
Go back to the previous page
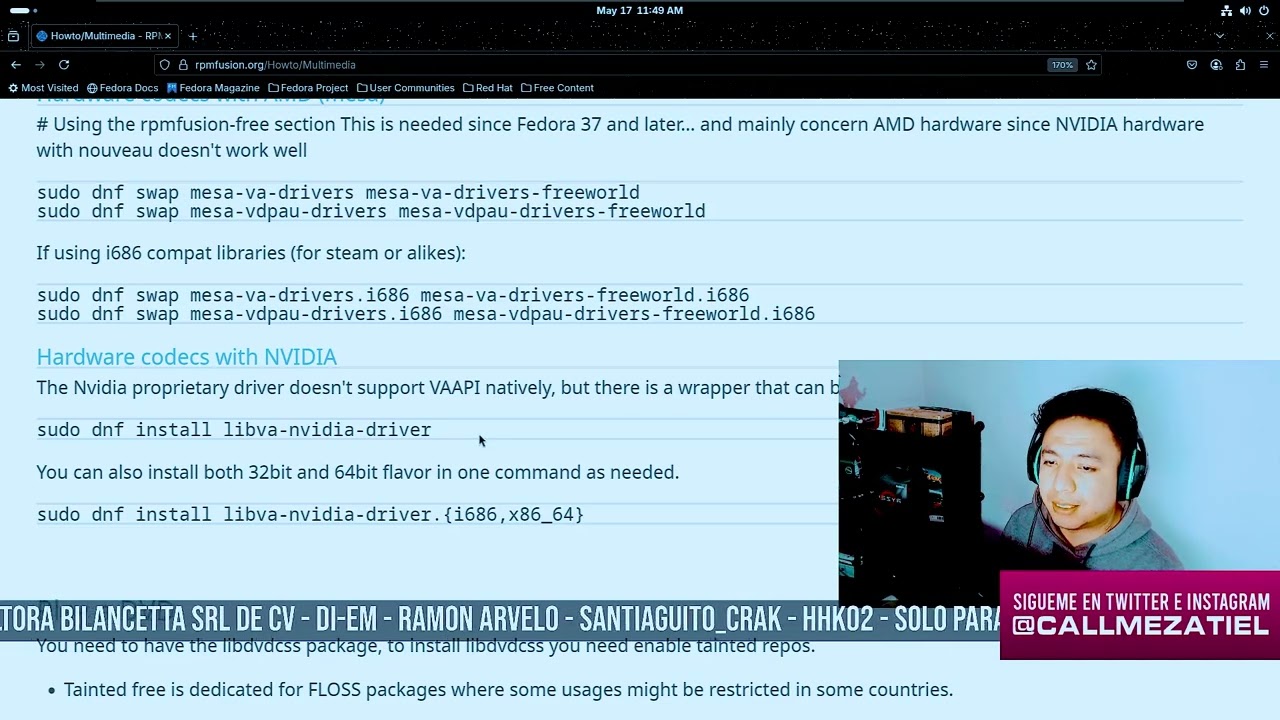16,65
